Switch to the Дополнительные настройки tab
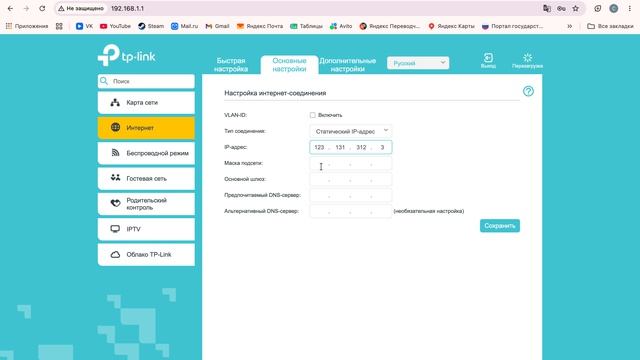The height and width of the screenshot is (360, 640). click(x=348, y=65)
